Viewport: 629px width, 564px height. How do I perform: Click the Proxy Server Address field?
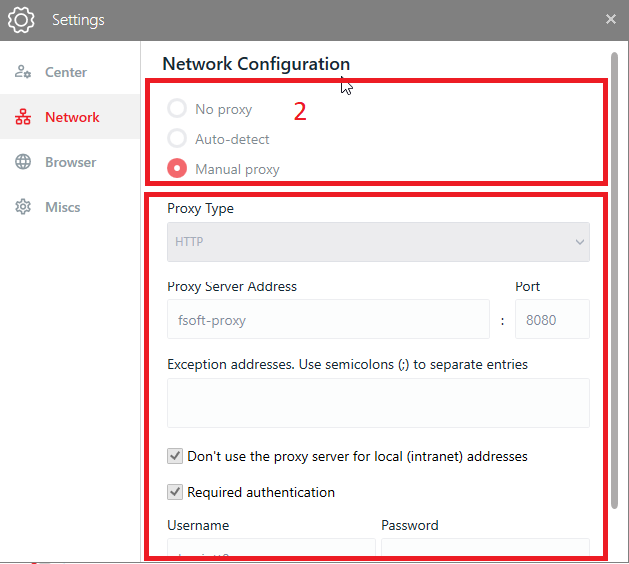[328, 319]
